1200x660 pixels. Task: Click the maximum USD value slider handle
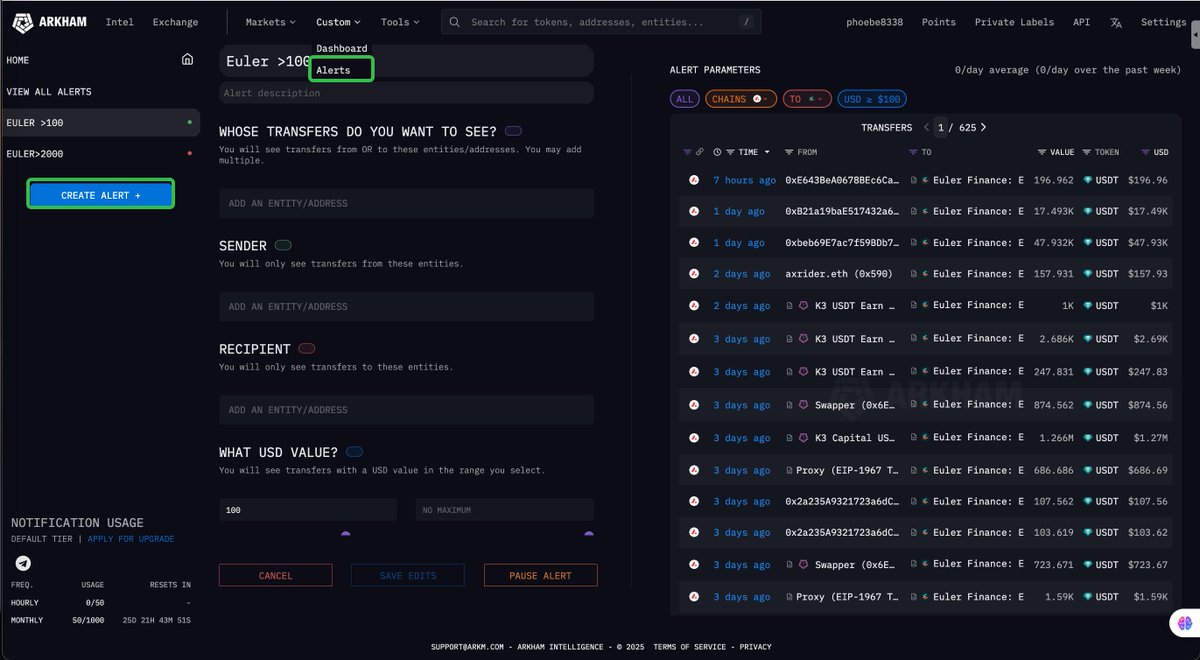pos(588,533)
